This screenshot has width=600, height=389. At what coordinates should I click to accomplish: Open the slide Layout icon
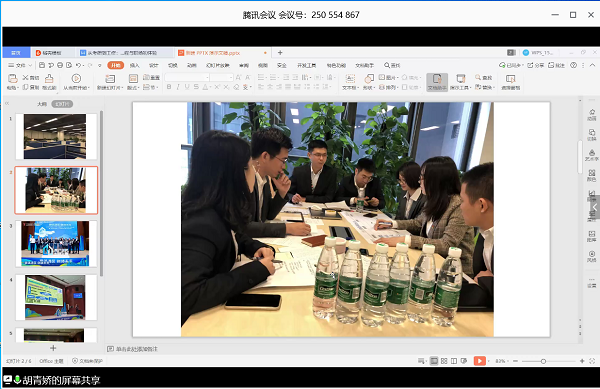point(133,79)
